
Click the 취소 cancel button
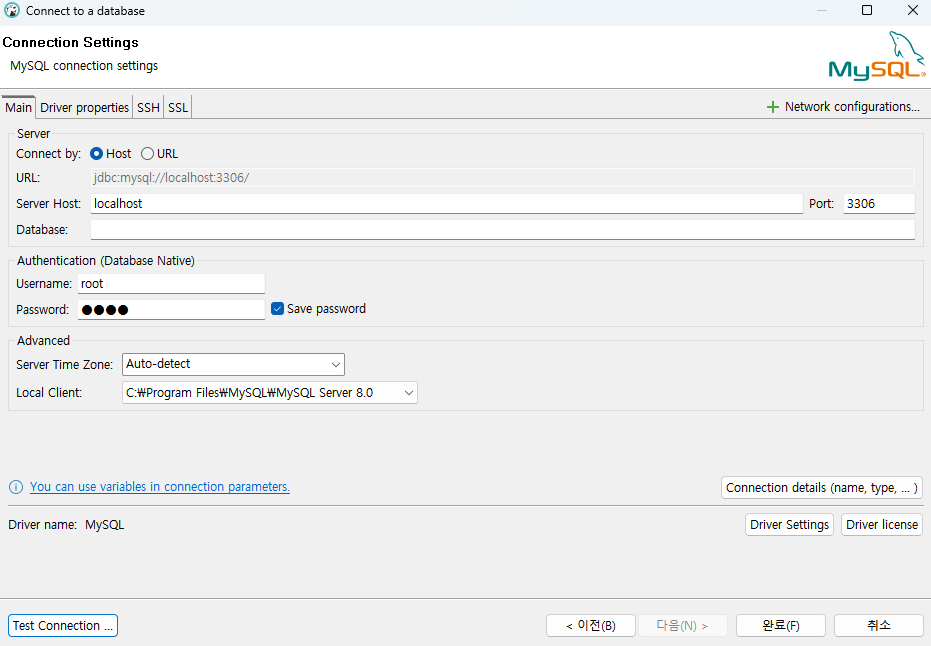pyautogui.click(x=879, y=625)
